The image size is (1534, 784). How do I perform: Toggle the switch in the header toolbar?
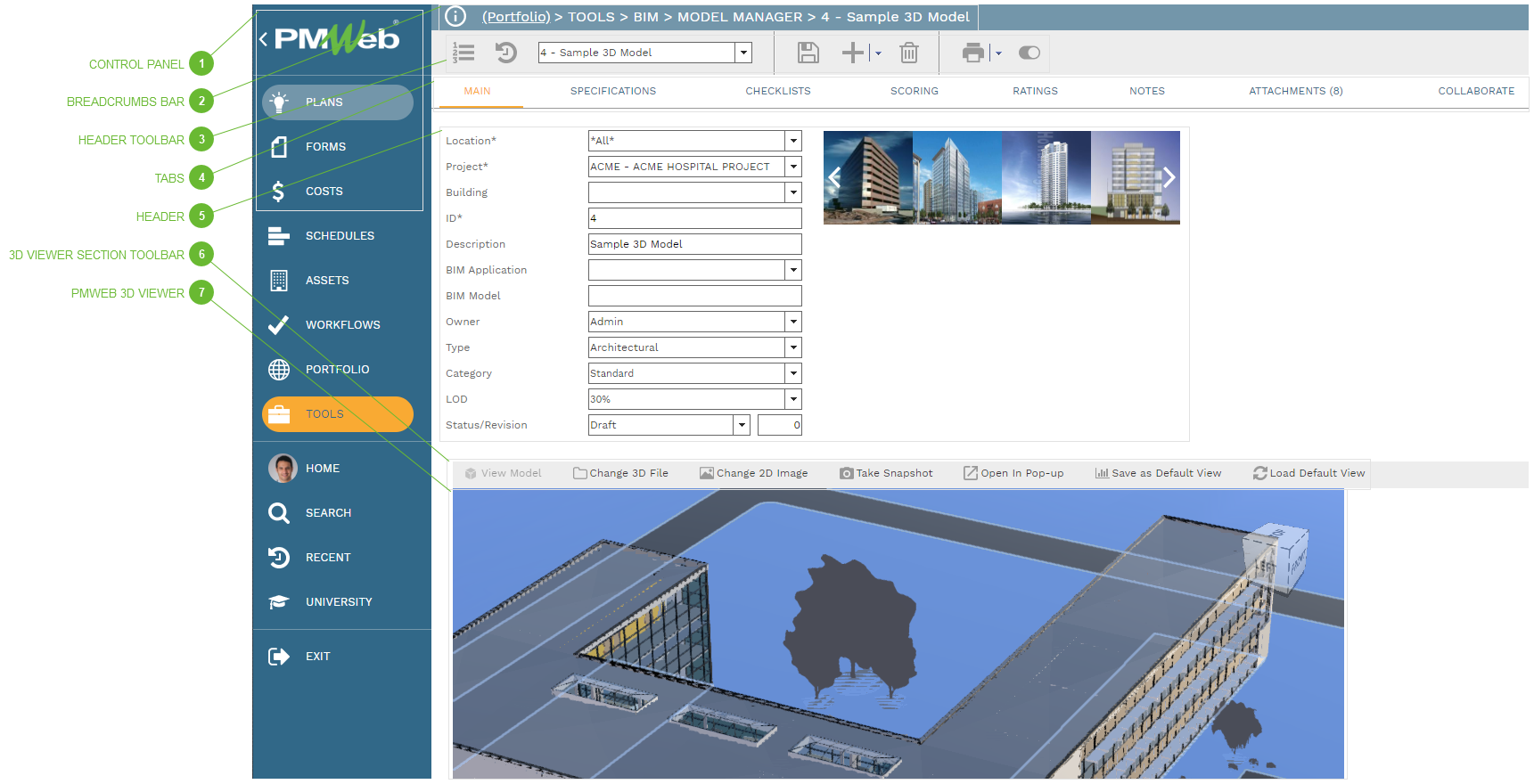click(x=1029, y=53)
